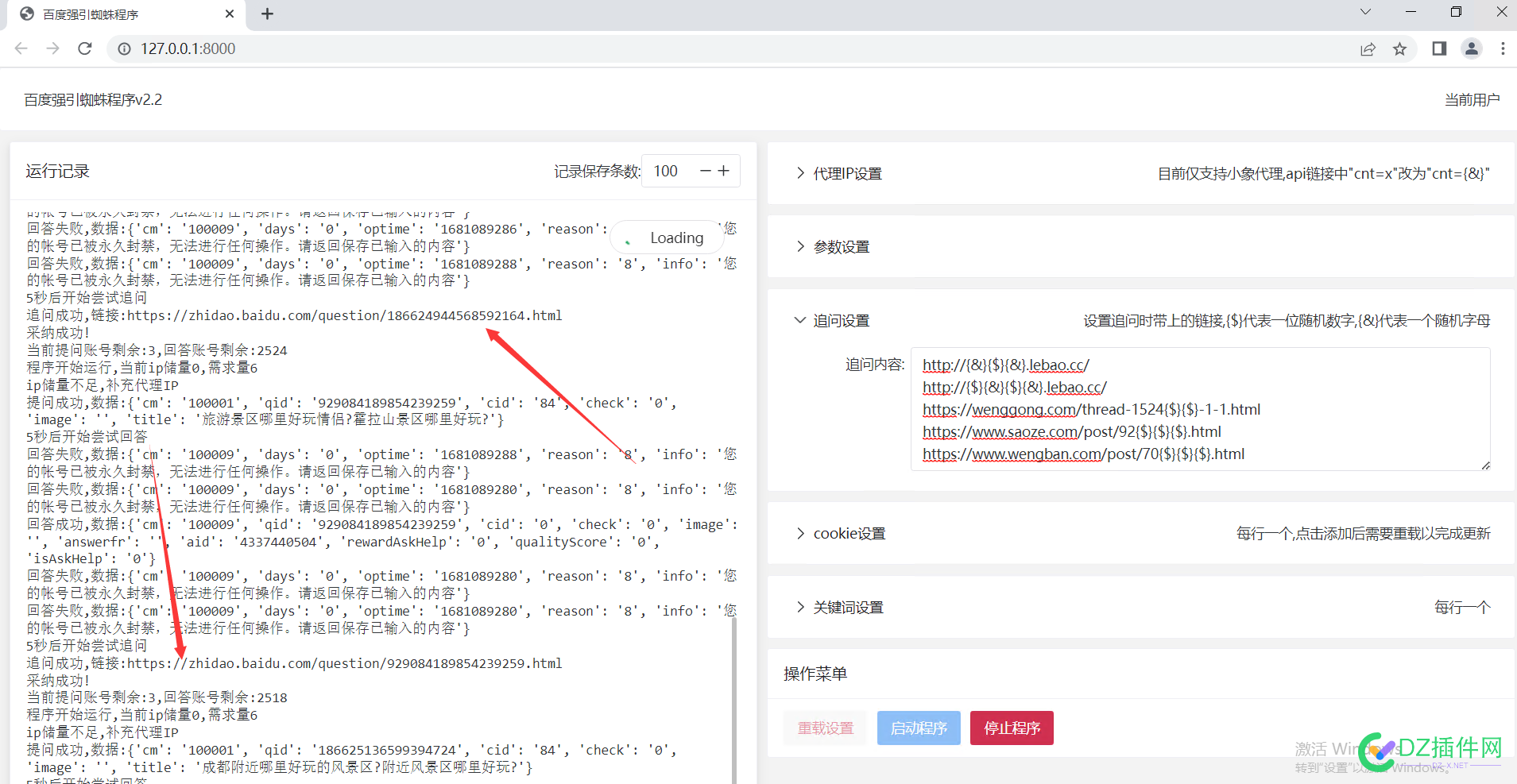Screen dimensions: 1517x784
Task: Bookmark this page with the star icon
Action: tap(1399, 49)
